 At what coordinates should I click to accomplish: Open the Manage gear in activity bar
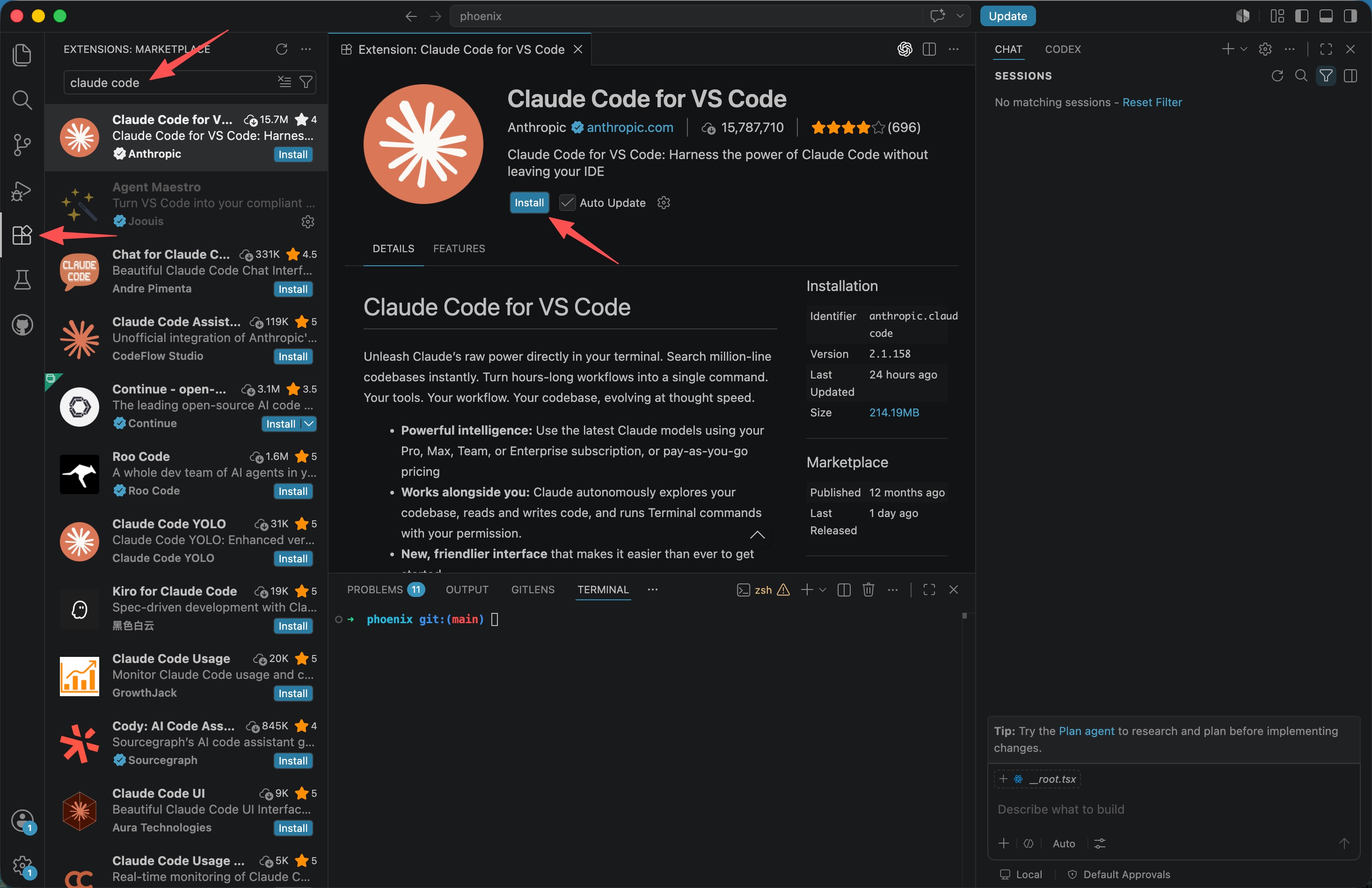click(x=23, y=866)
